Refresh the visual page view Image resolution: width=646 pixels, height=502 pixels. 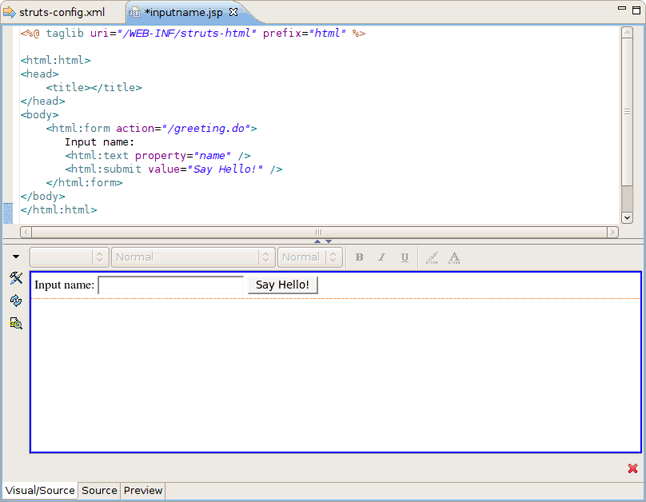pos(16,300)
